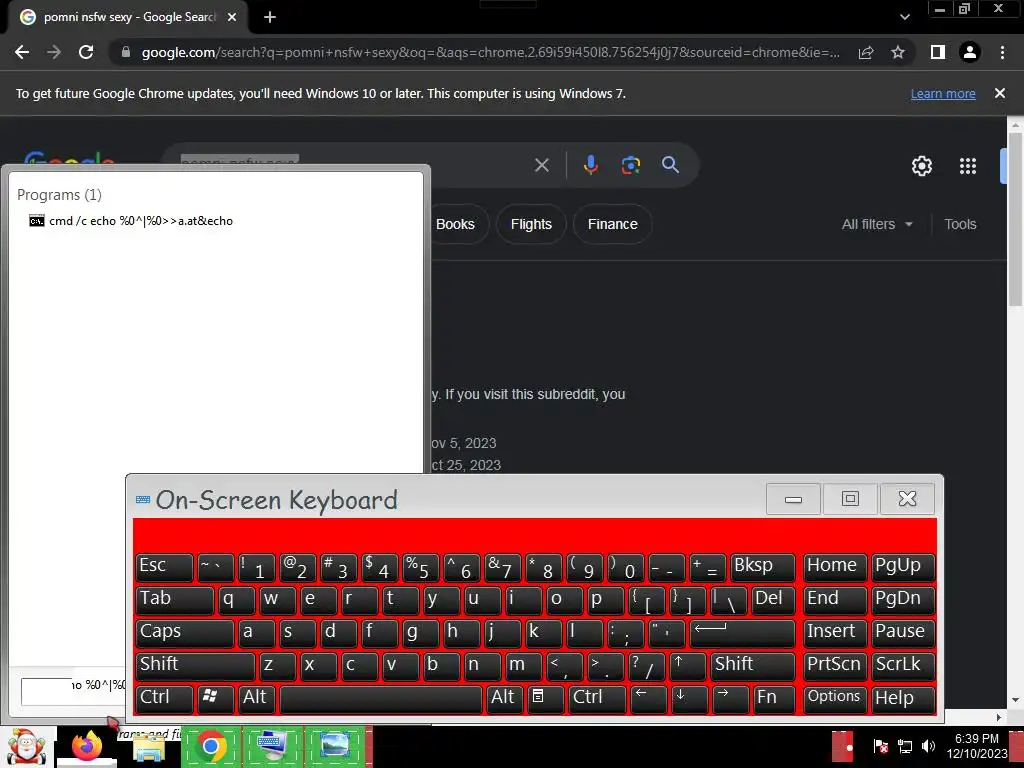This screenshot has height=768, width=1024.
Task: Close the Google Search tab
Action: pos(232,17)
